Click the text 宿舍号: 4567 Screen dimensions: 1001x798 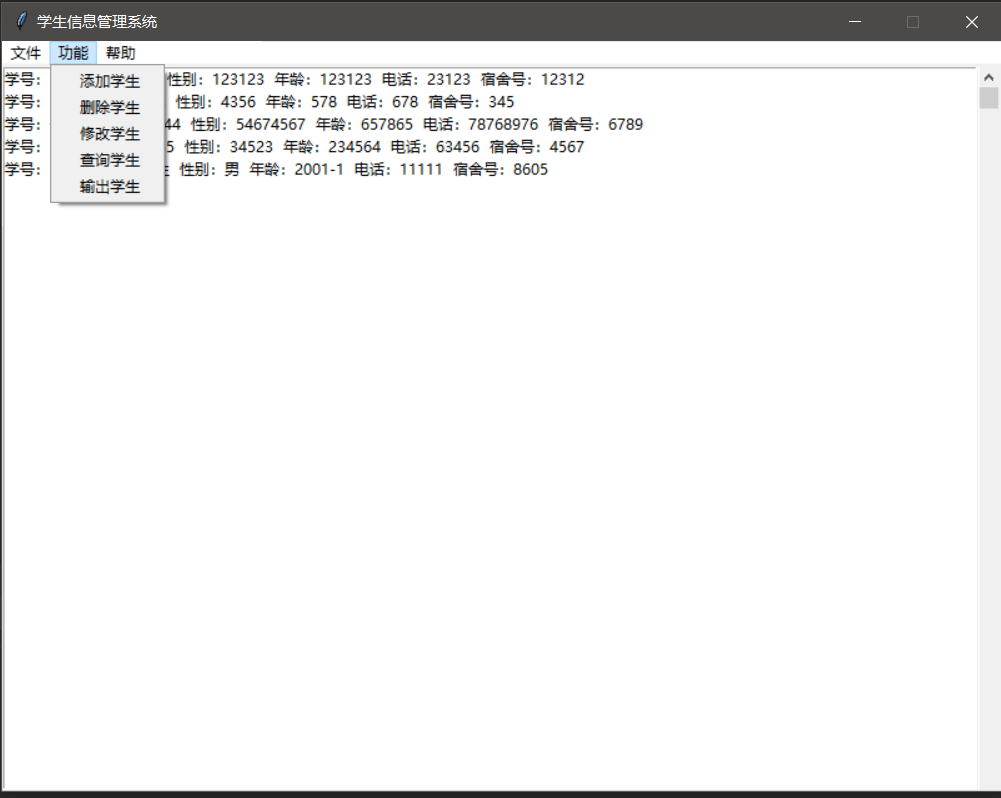click(x=537, y=147)
